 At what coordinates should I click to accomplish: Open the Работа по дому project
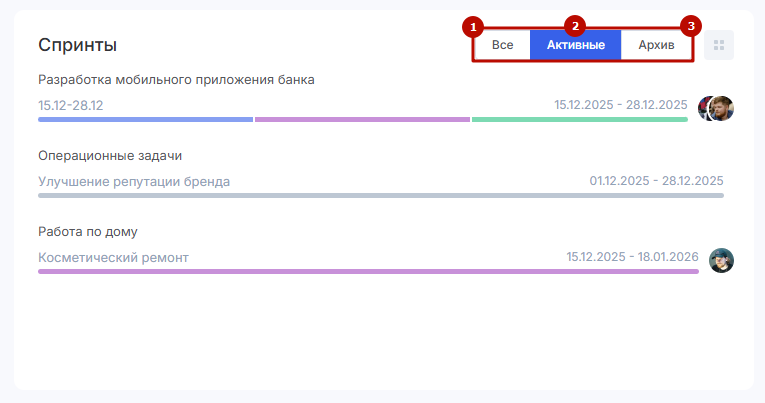[x=88, y=232]
